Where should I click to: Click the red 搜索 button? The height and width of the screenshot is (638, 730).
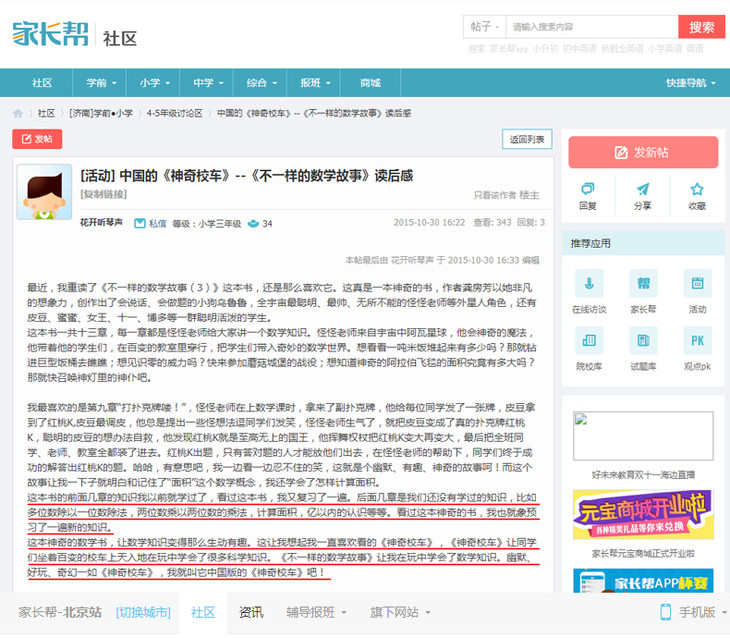click(701, 27)
